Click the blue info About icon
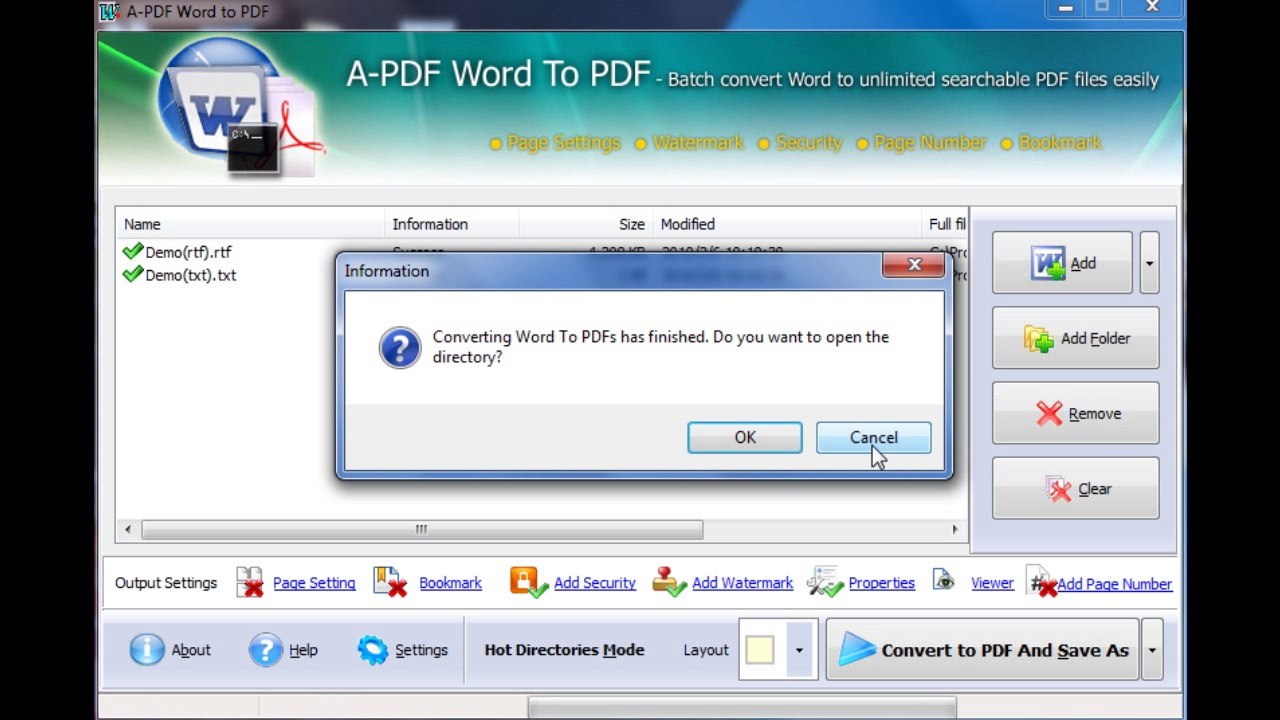The width and height of the screenshot is (1280, 720). coord(147,650)
